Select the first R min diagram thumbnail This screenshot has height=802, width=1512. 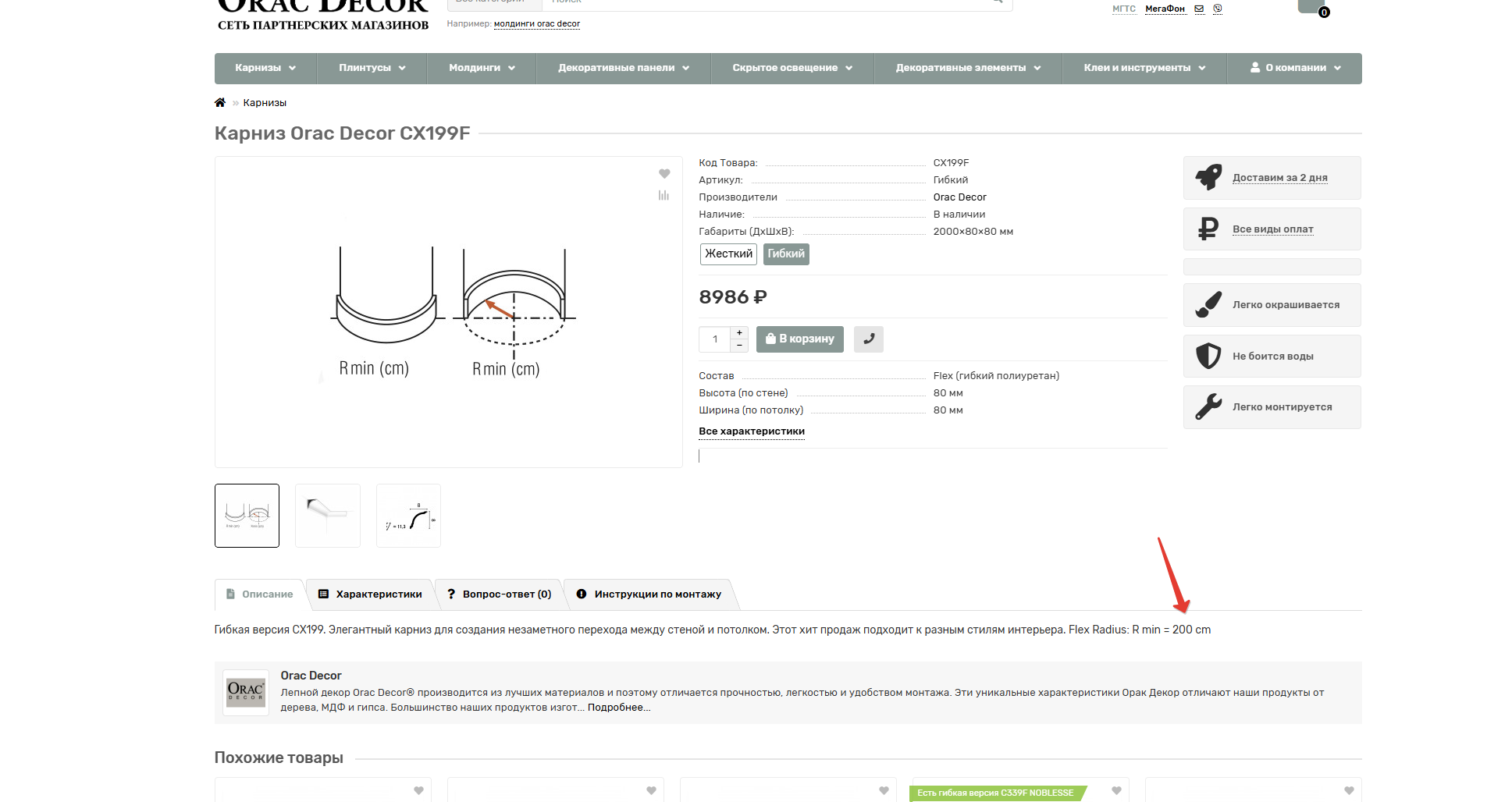tap(247, 516)
